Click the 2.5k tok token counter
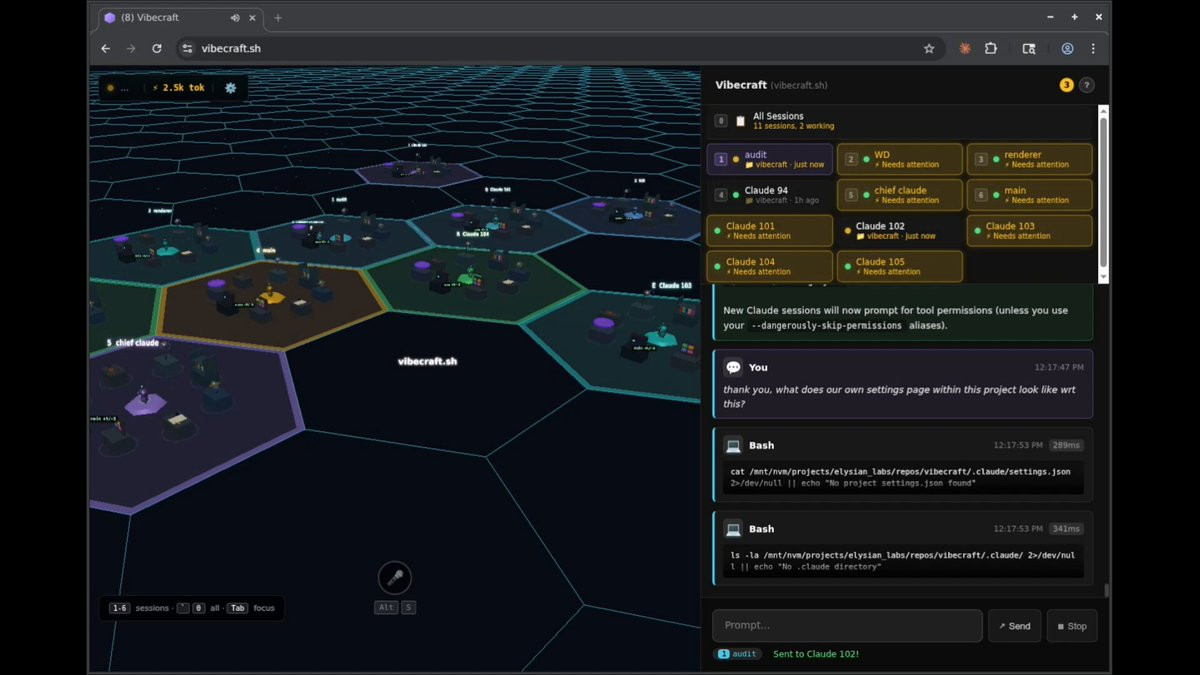The width and height of the screenshot is (1200, 675). pos(179,88)
